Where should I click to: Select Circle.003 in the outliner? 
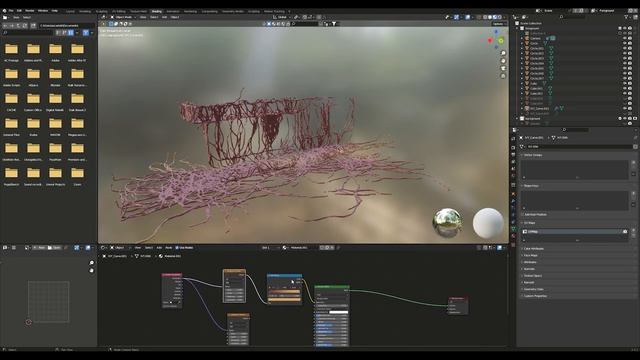(537, 58)
